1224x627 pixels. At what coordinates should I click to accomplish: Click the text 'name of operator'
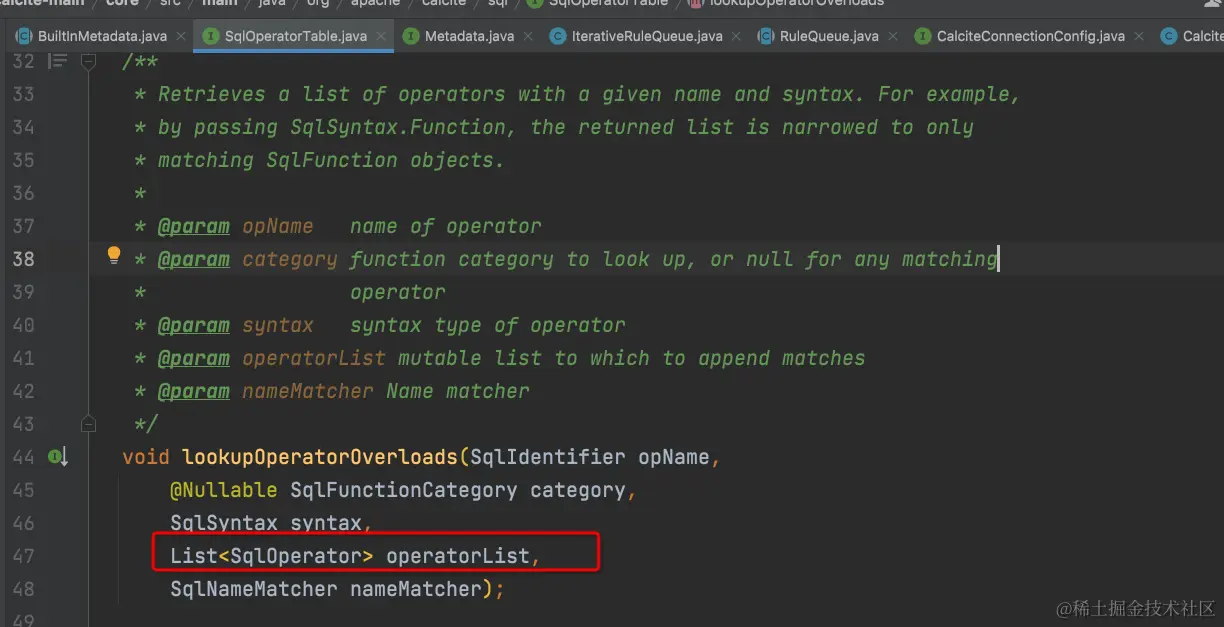[446, 226]
